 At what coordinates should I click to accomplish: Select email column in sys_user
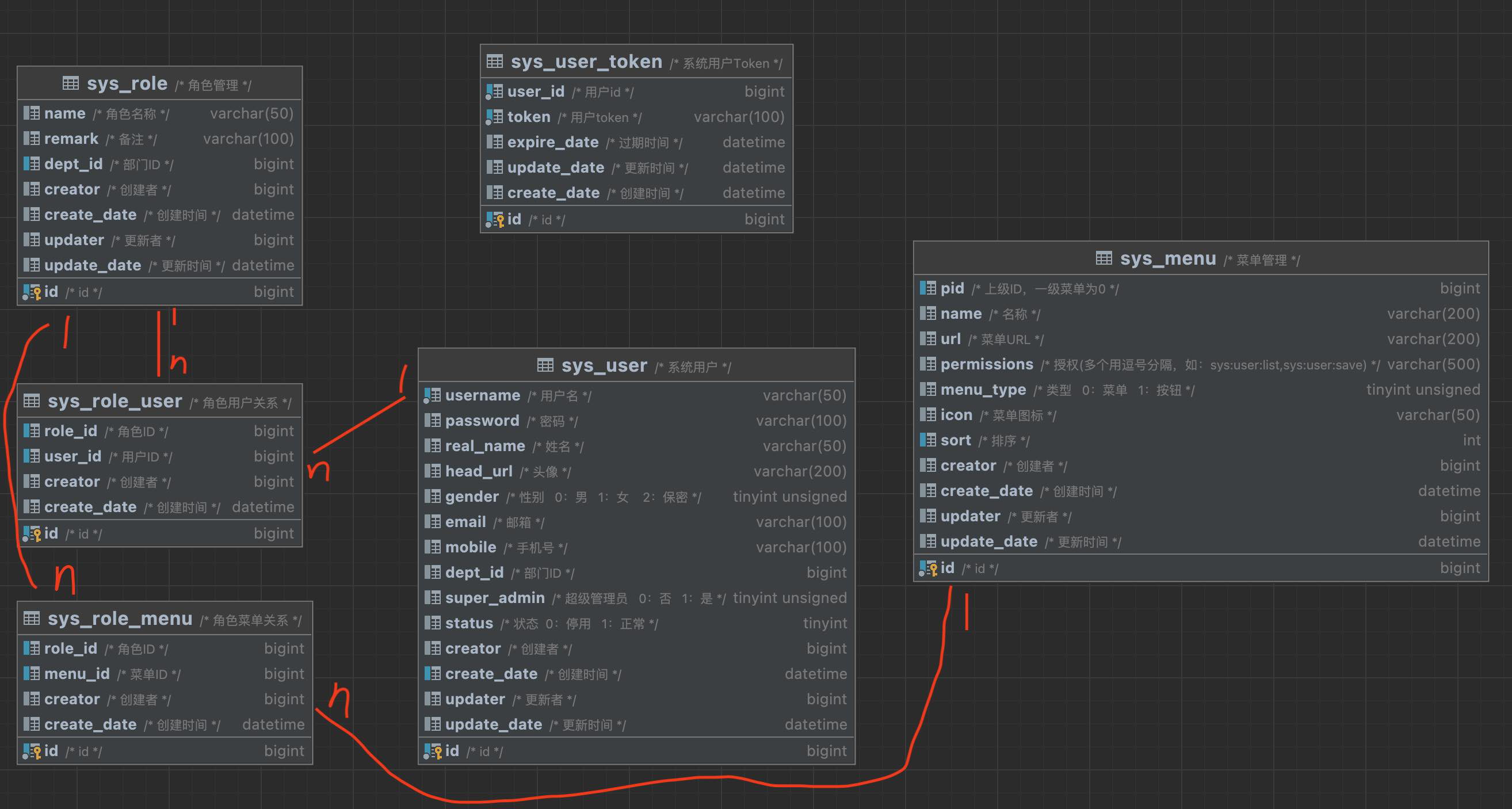tap(636, 521)
